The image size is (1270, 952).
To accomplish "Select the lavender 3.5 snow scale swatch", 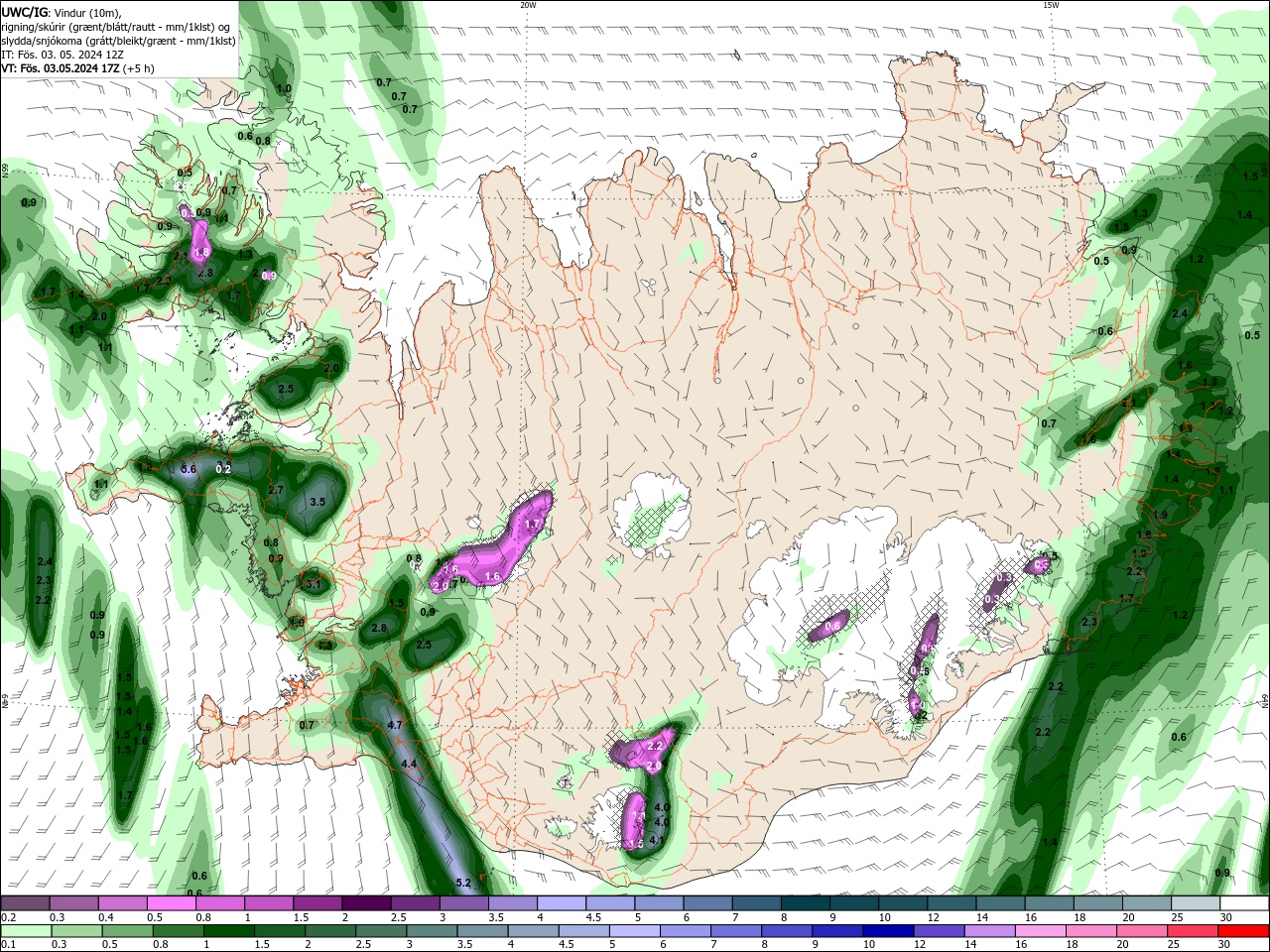I will [511, 903].
